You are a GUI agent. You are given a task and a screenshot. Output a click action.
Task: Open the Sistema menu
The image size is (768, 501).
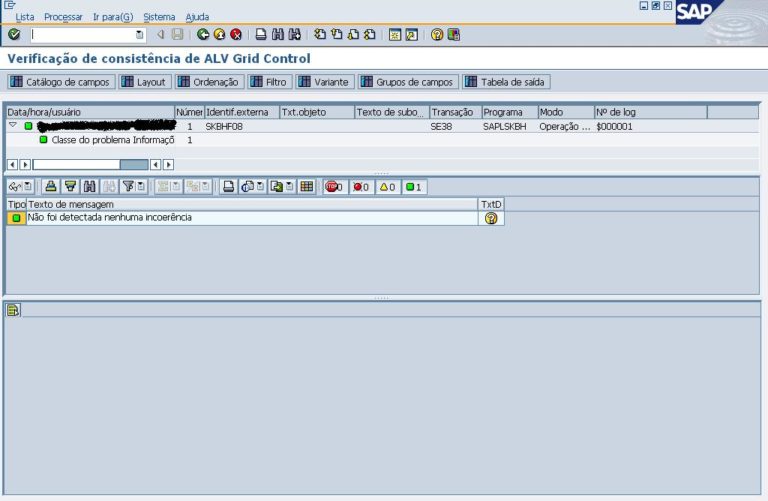pyautogui.click(x=158, y=17)
